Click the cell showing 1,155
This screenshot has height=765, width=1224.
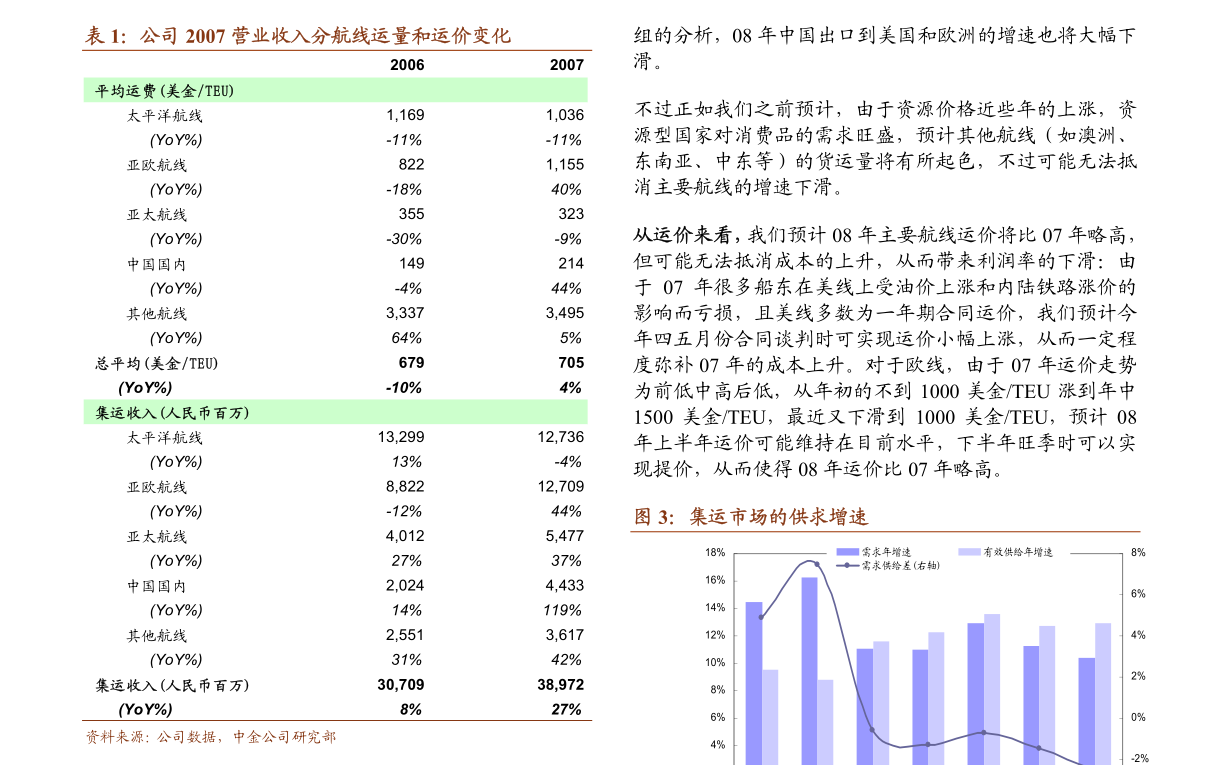(x=565, y=165)
